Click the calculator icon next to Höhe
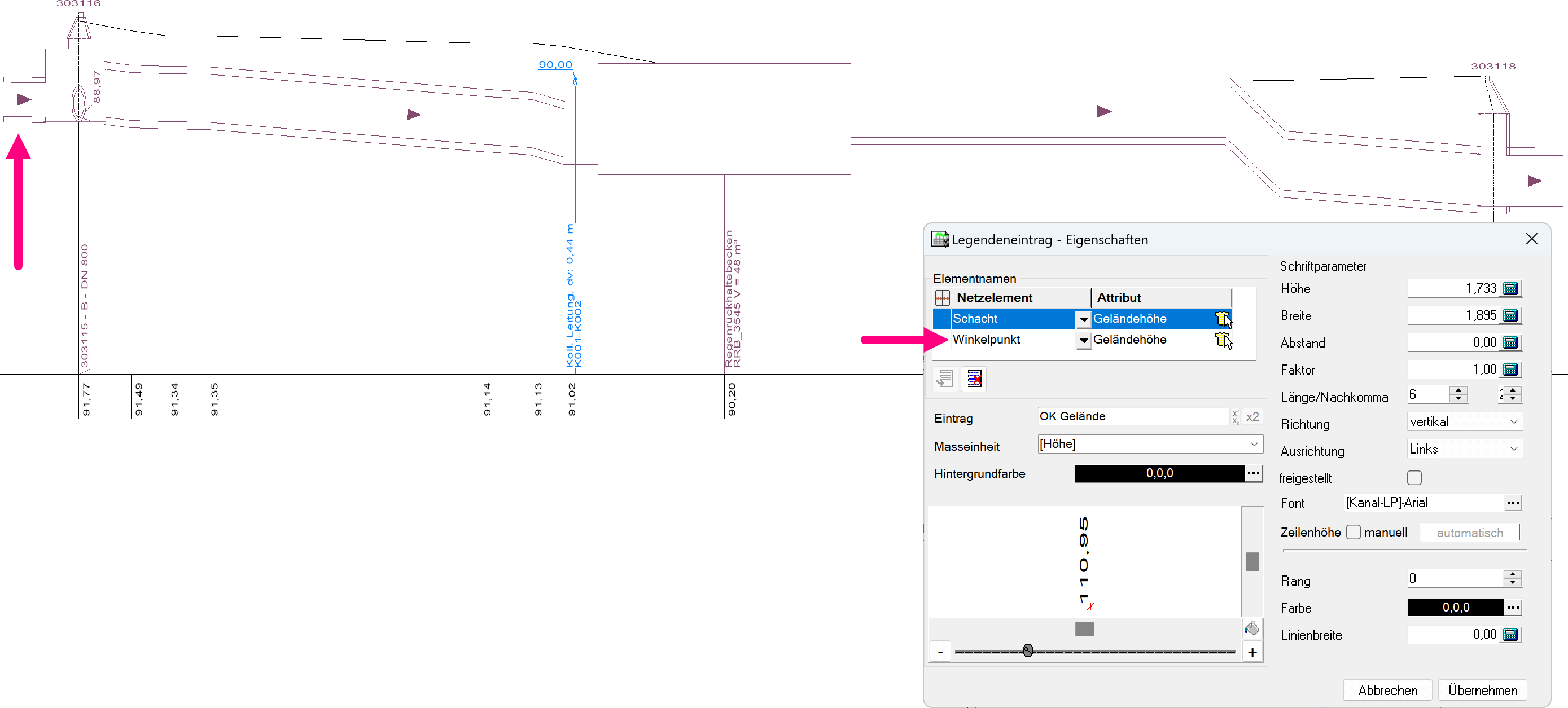This screenshot has height=708, width=1568. click(x=1510, y=288)
